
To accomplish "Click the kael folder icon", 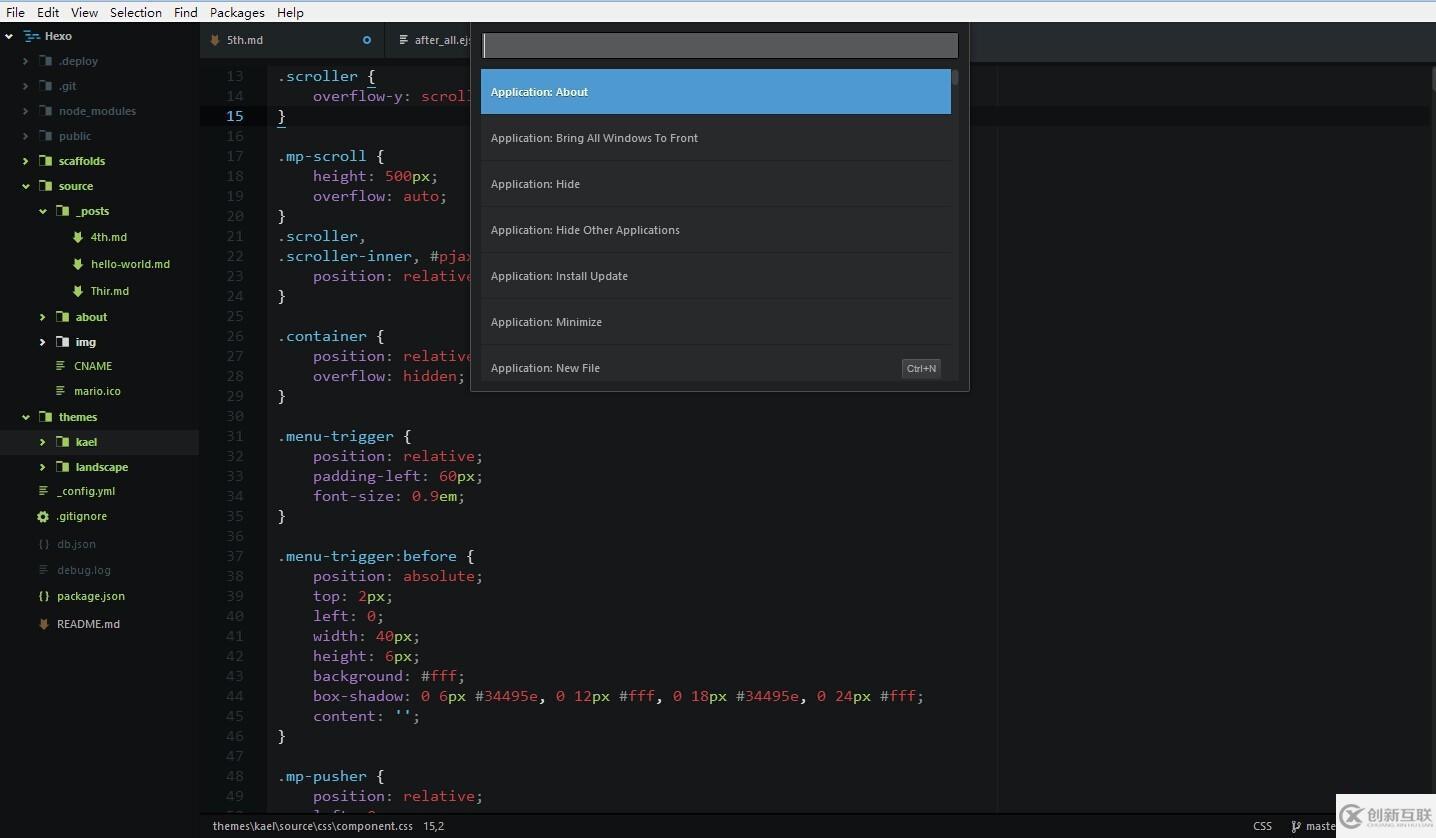I will [x=62, y=442].
